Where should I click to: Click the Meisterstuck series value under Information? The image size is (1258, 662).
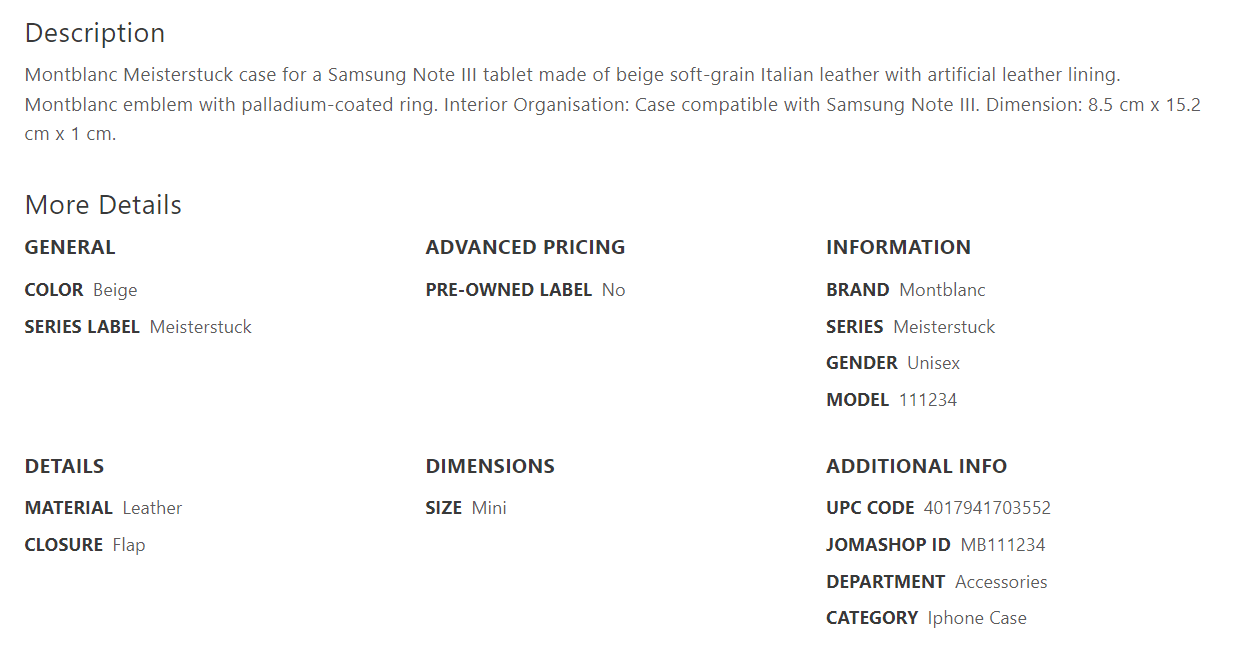(944, 327)
